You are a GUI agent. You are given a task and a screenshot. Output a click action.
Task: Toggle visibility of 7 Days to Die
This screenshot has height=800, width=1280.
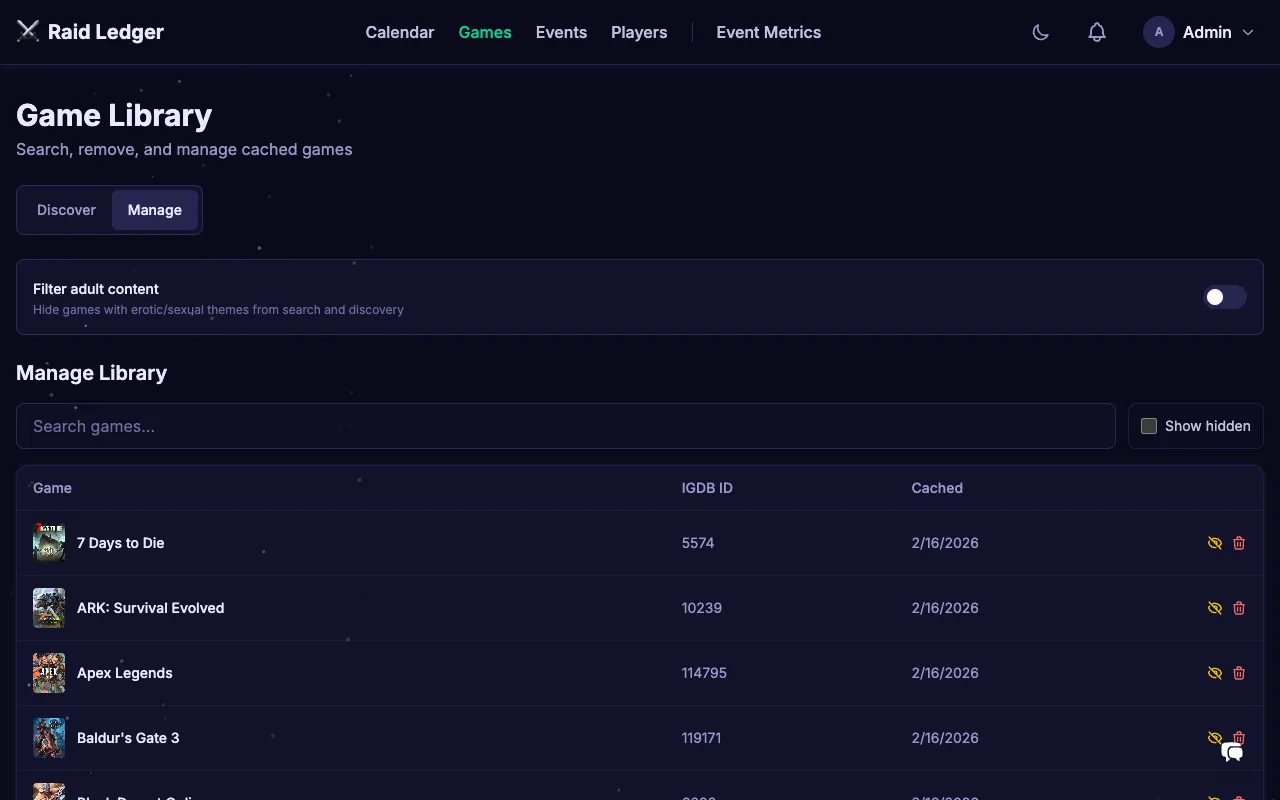[x=1214, y=543]
